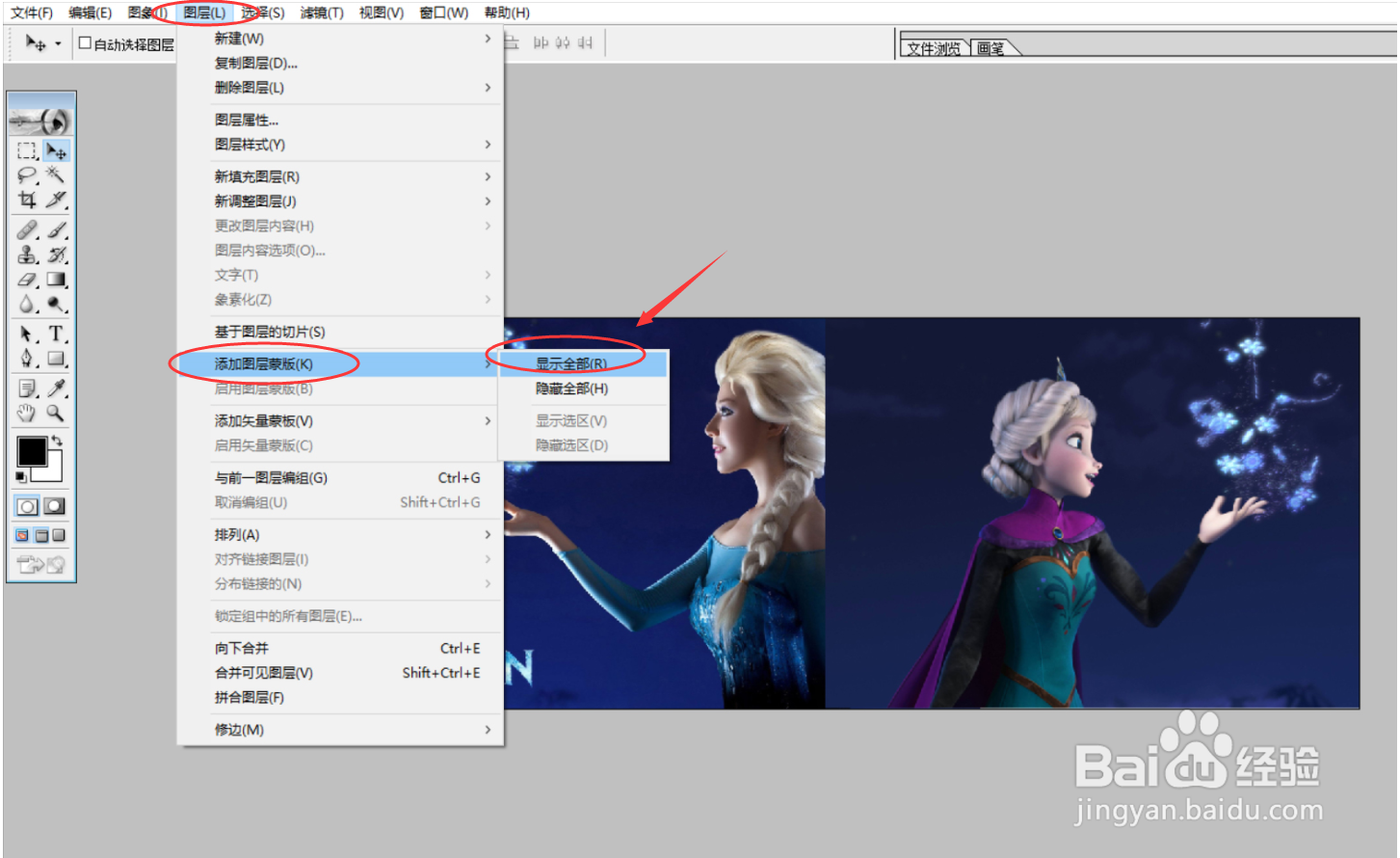Switch to Full Screen mode
The height and width of the screenshot is (858, 1400).
(59, 536)
